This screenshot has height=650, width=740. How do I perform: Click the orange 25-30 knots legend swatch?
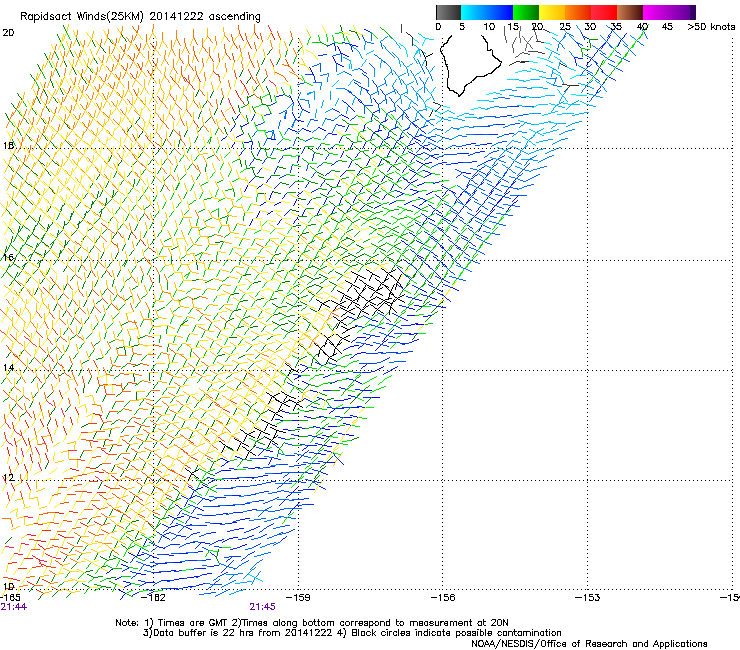point(578,12)
